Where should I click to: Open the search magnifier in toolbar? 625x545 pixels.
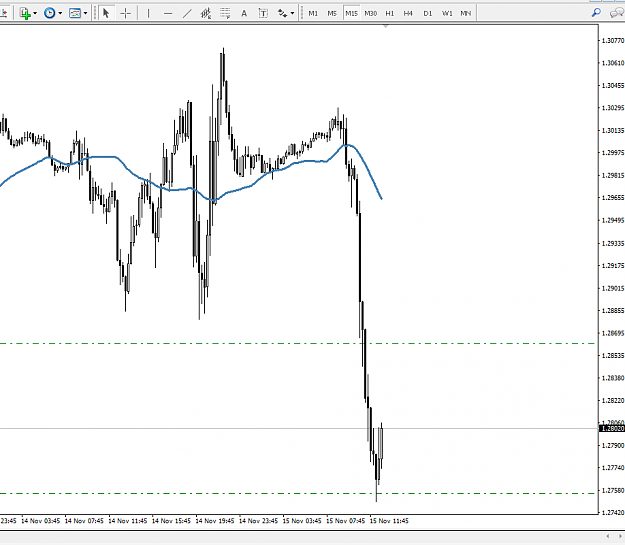tap(596, 13)
